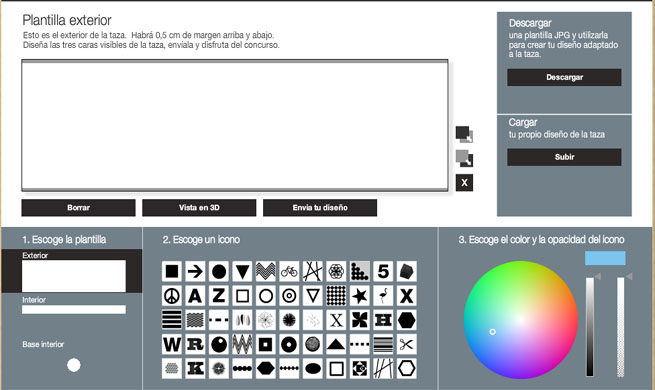The height and width of the screenshot is (390, 655).
Task: Select the Base interior circle template
Action: [x=74, y=365]
